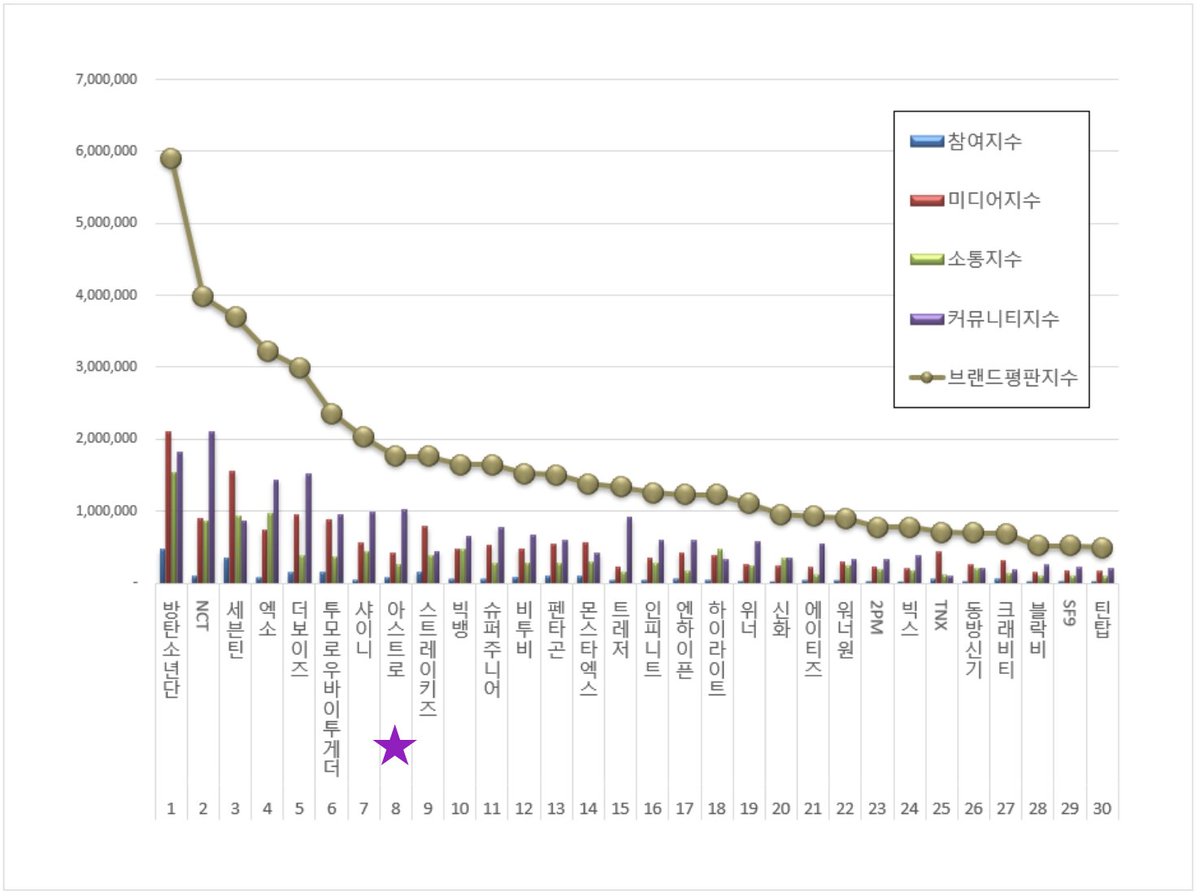Image resolution: width=1200 pixels, height=896 pixels.
Task: Select the 비투비 x-axis category label
Action: pyautogui.click(x=523, y=630)
